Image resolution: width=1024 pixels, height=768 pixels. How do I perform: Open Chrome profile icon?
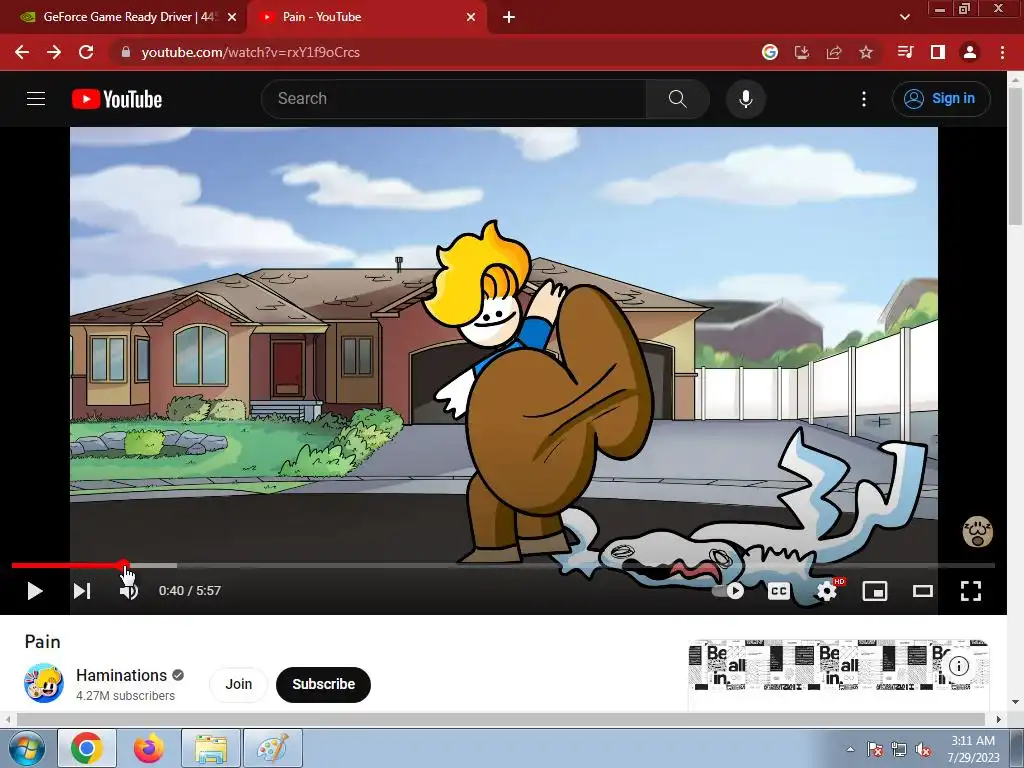tap(970, 52)
